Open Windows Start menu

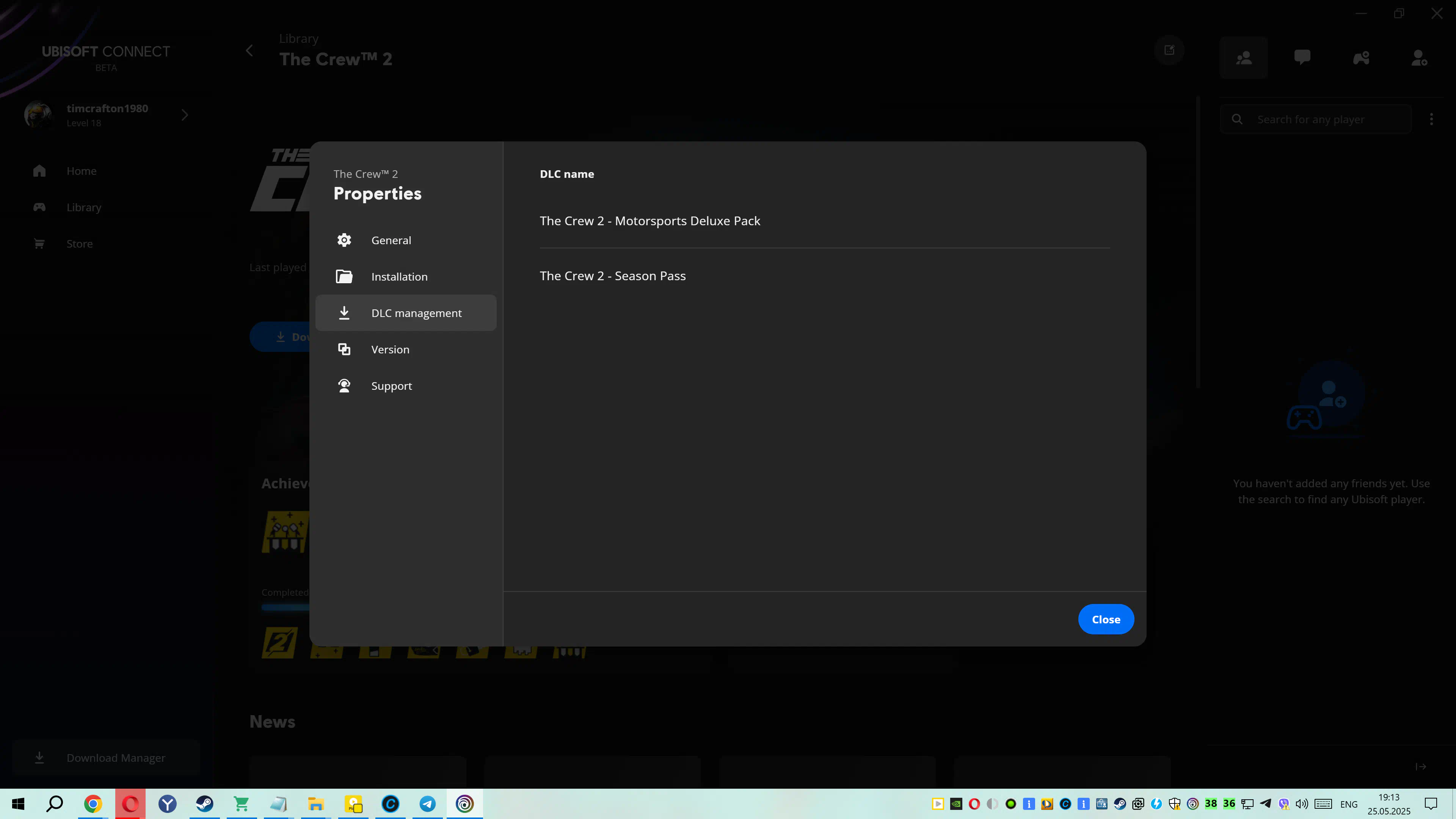[x=18, y=804]
